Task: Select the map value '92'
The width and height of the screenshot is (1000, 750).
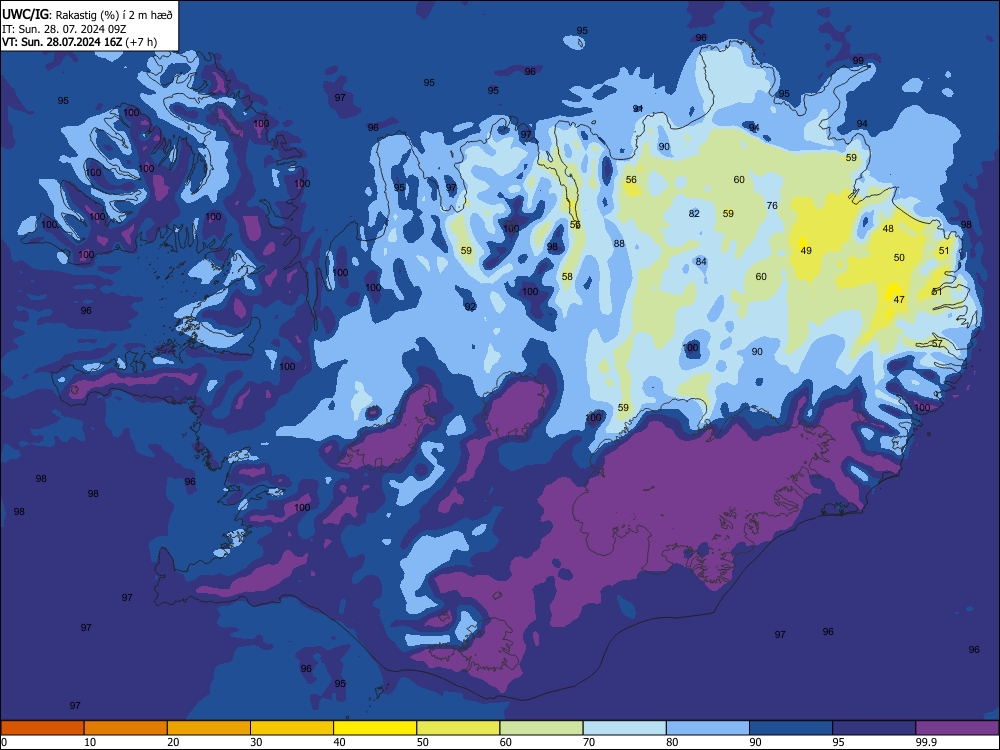Action: tap(470, 307)
